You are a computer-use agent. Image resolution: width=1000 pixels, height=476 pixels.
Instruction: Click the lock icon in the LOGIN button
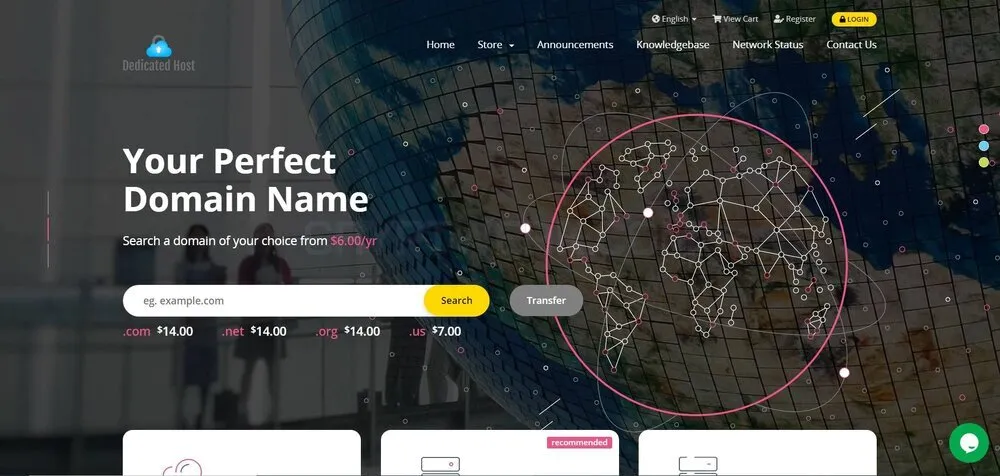click(842, 19)
